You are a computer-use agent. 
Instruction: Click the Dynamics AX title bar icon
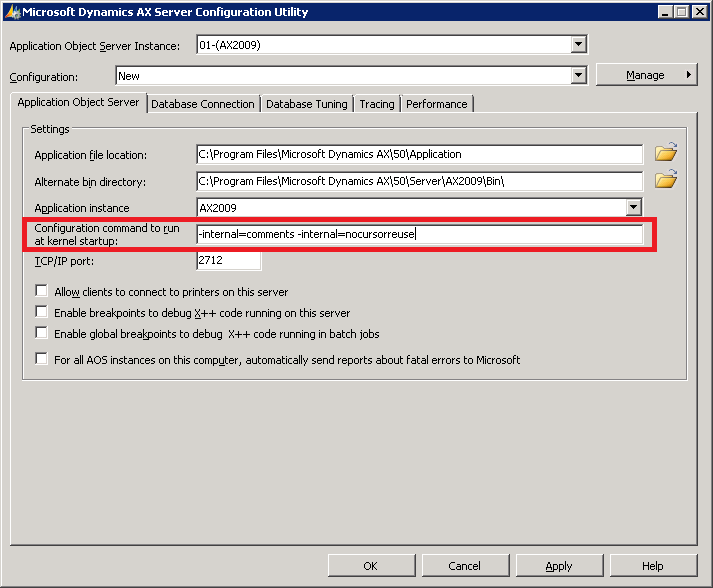point(12,12)
